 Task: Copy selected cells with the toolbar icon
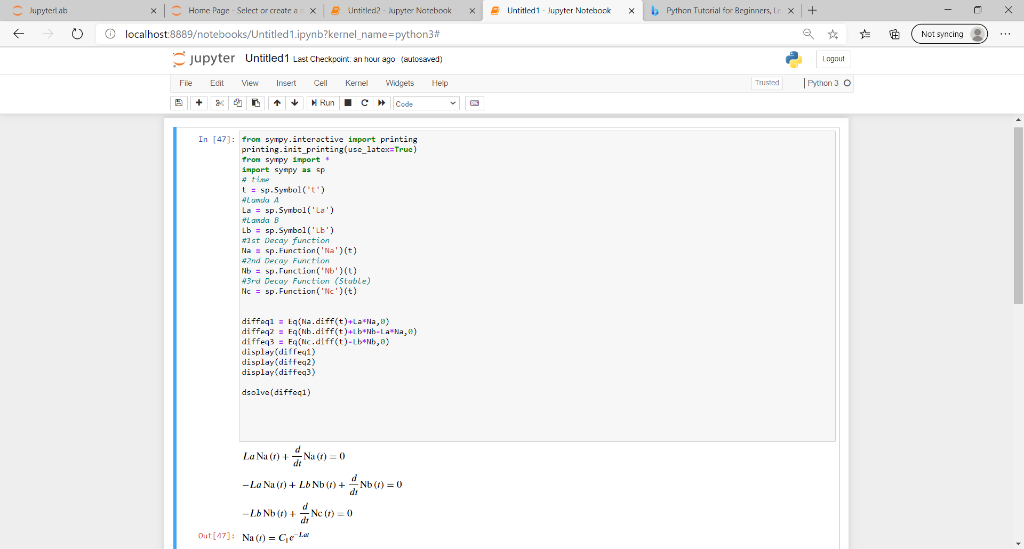click(238, 103)
